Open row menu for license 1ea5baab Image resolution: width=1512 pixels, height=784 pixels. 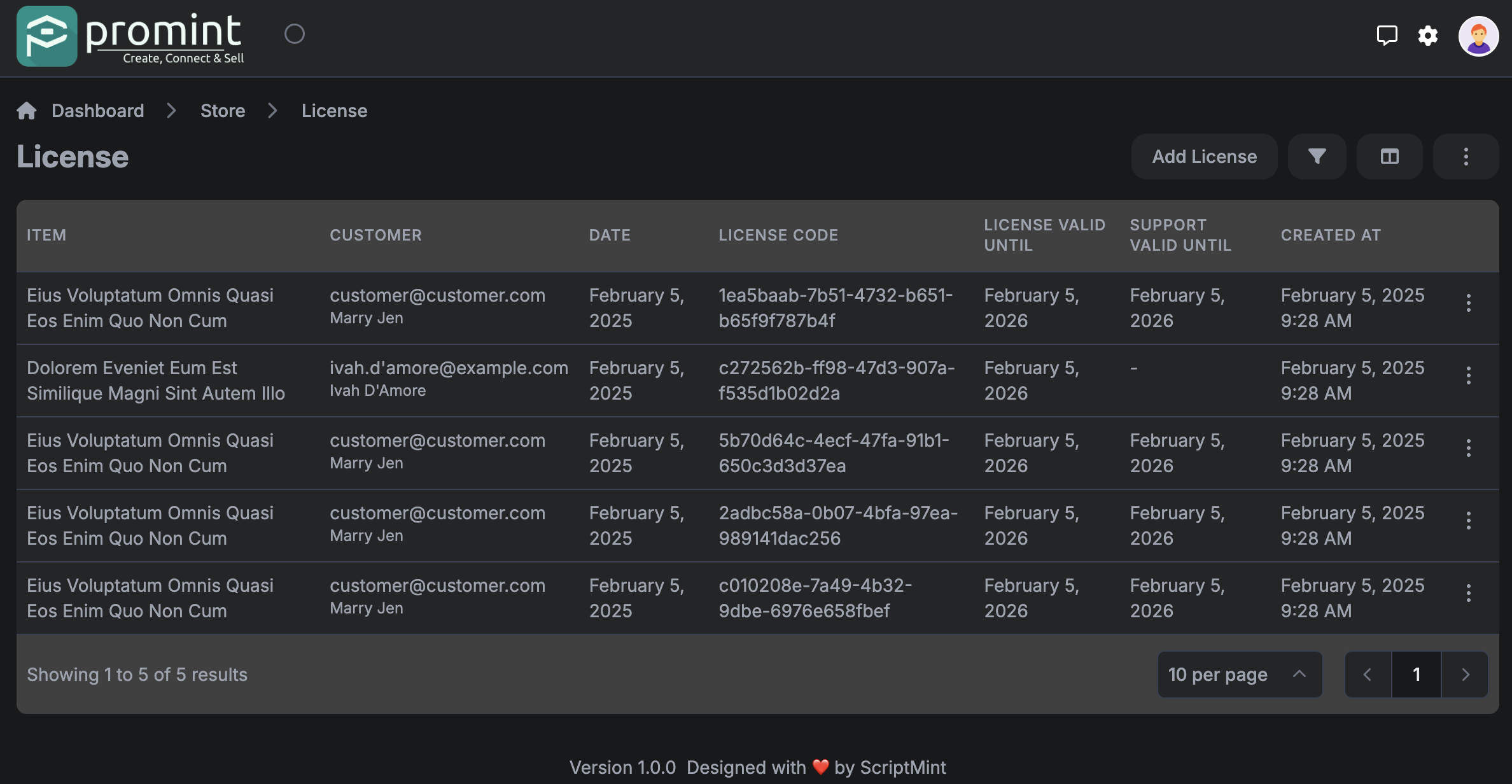click(x=1469, y=303)
